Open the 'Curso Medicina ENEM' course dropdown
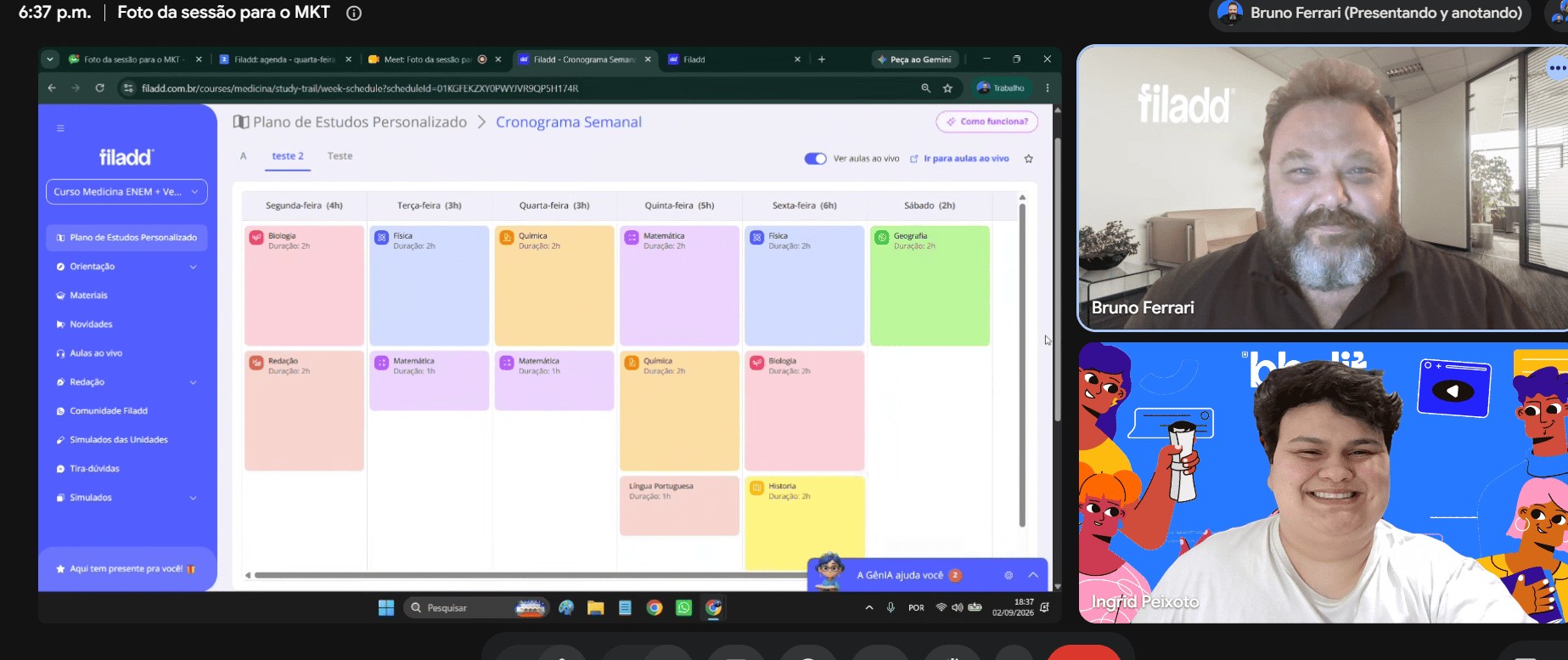Image resolution: width=1568 pixels, height=660 pixels. click(x=126, y=192)
